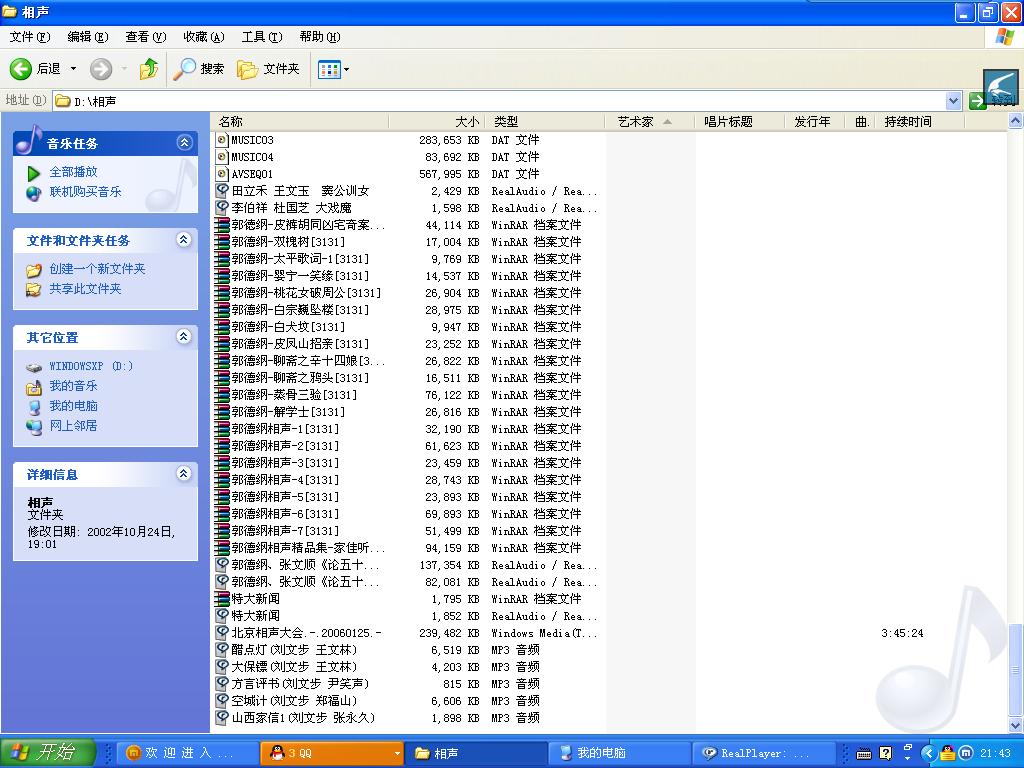The image size is (1024, 768).
Task: Collapse the 文件和文件夹任务 panel
Action: click(x=184, y=240)
